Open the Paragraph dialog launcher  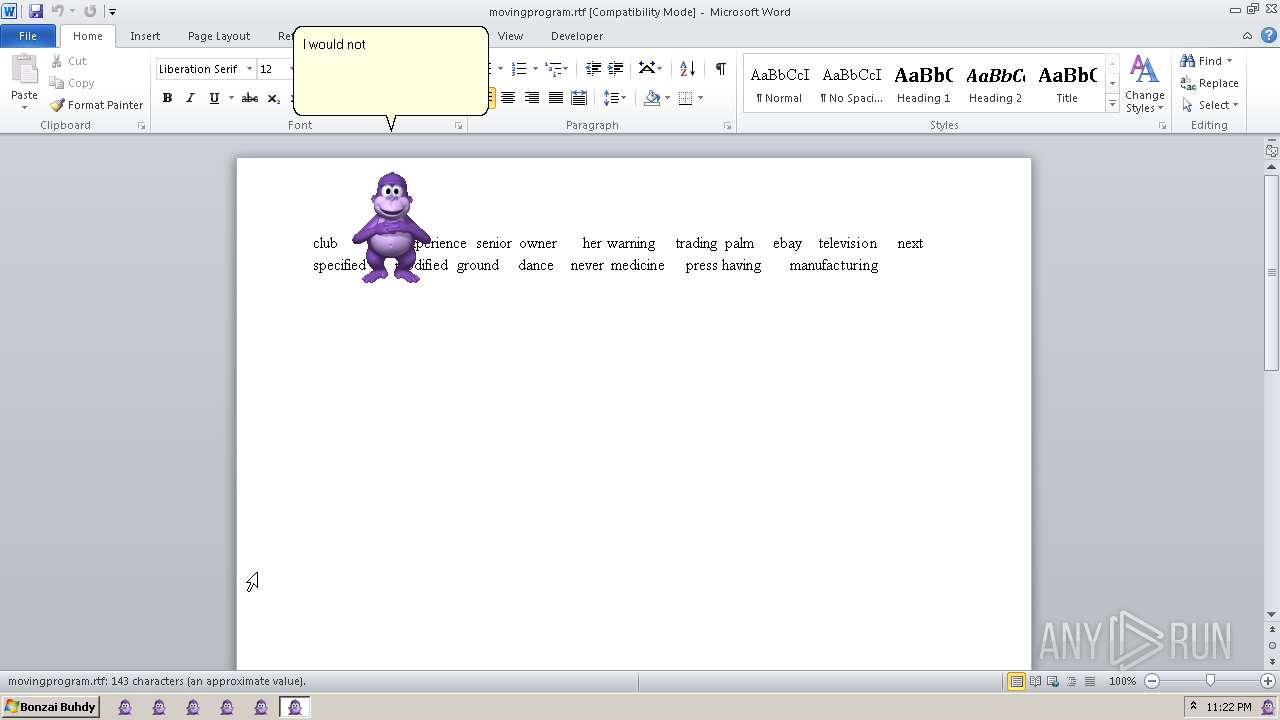tap(727, 126)
